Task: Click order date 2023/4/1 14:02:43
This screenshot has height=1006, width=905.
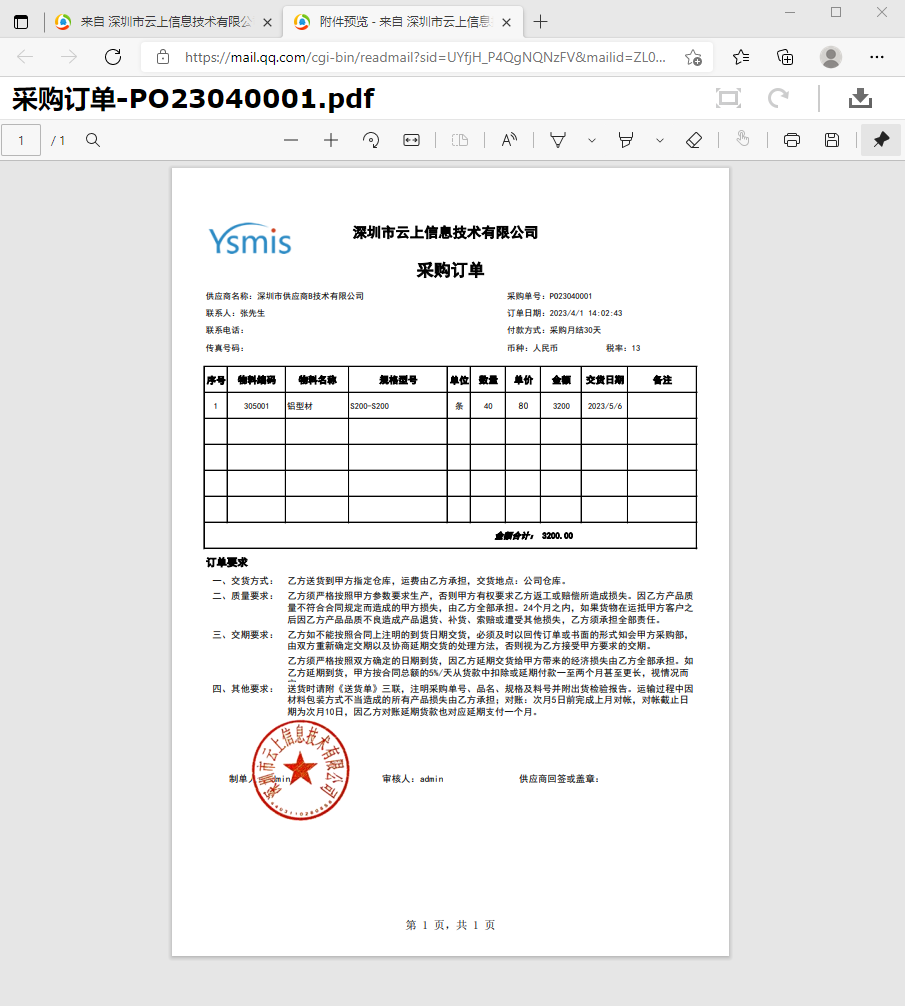Action: click(x=586, y=314)
